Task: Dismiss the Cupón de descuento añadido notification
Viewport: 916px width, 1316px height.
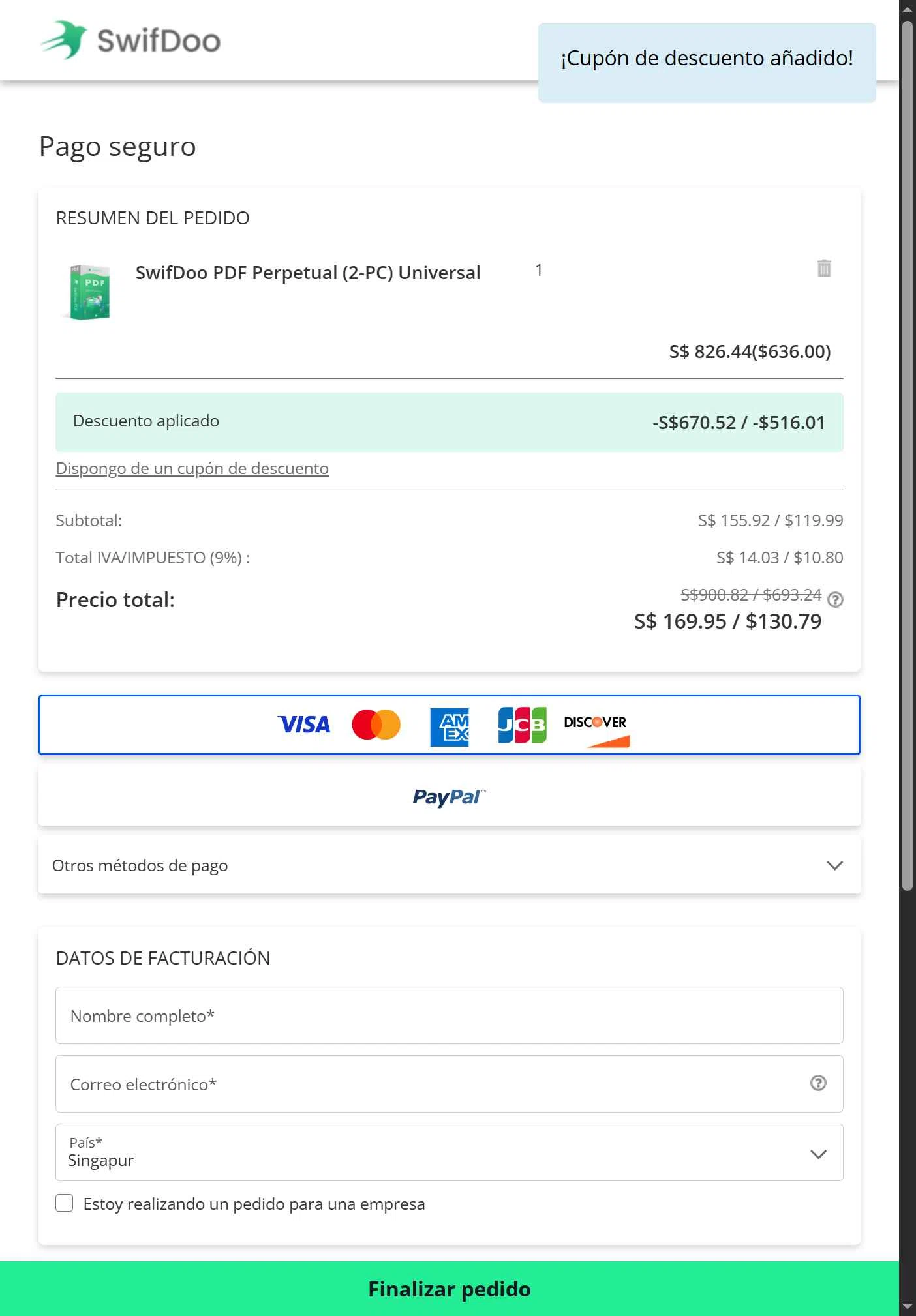Action: click(x=707, y=63)
